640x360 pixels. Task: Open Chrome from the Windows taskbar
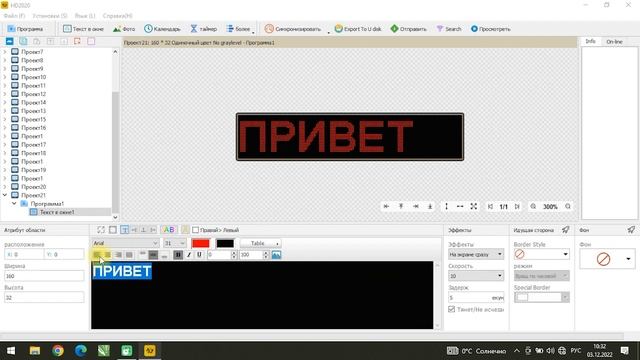pyautogui.click(x=58, y=351)
